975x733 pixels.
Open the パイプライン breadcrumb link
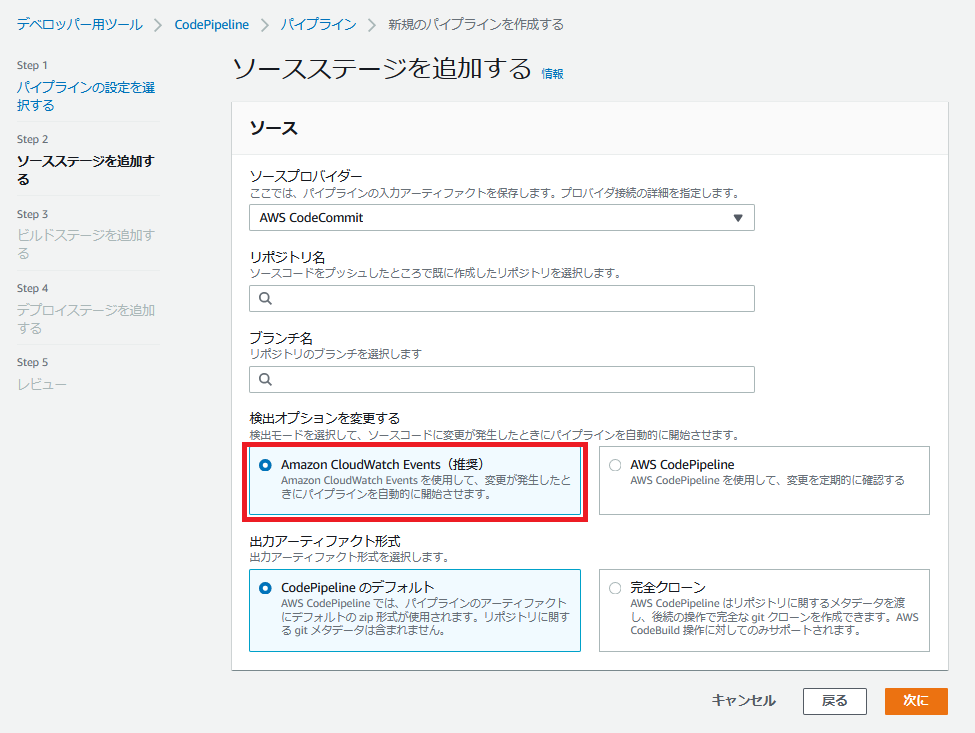click(318, 25)
